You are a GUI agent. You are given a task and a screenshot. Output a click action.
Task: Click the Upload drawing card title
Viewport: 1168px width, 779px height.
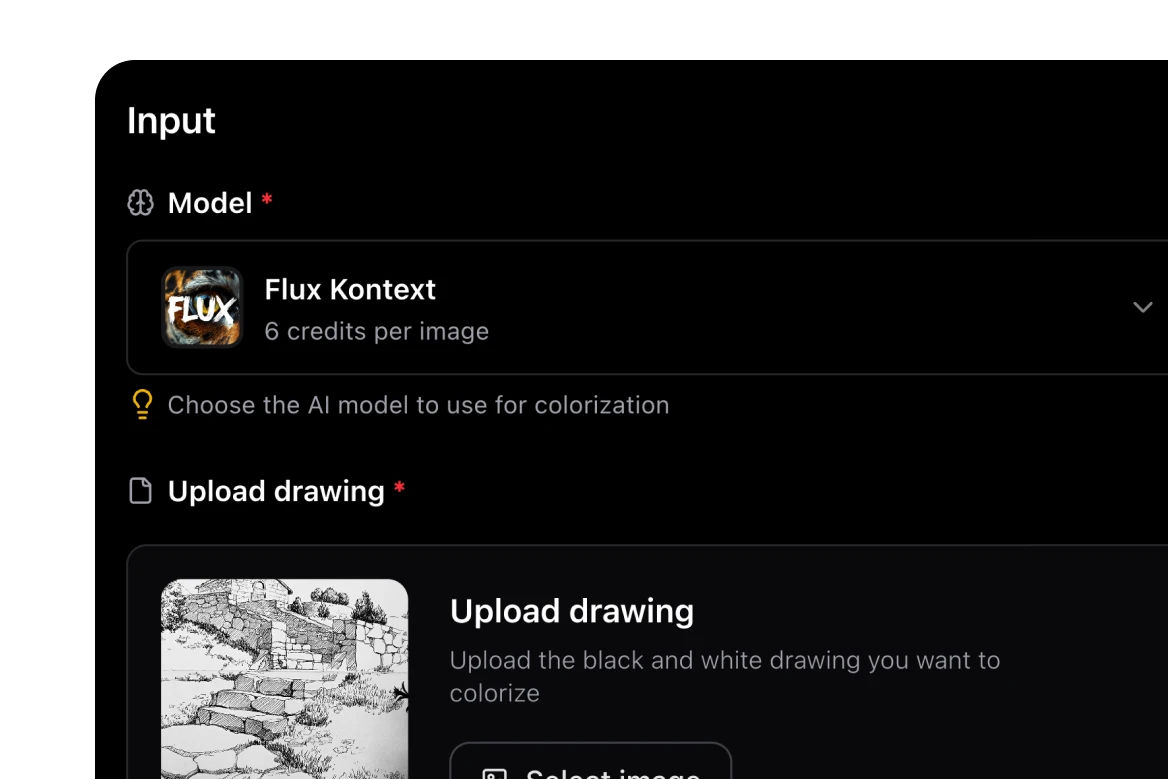(572, 611)
